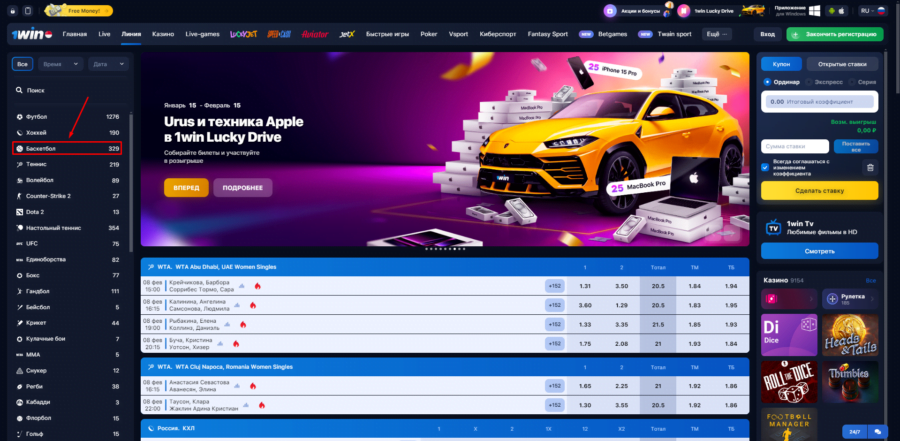This screenshot has height=441, width=900.
Task: Click the Сумма ставки input field
Action: tap(795, 146)
